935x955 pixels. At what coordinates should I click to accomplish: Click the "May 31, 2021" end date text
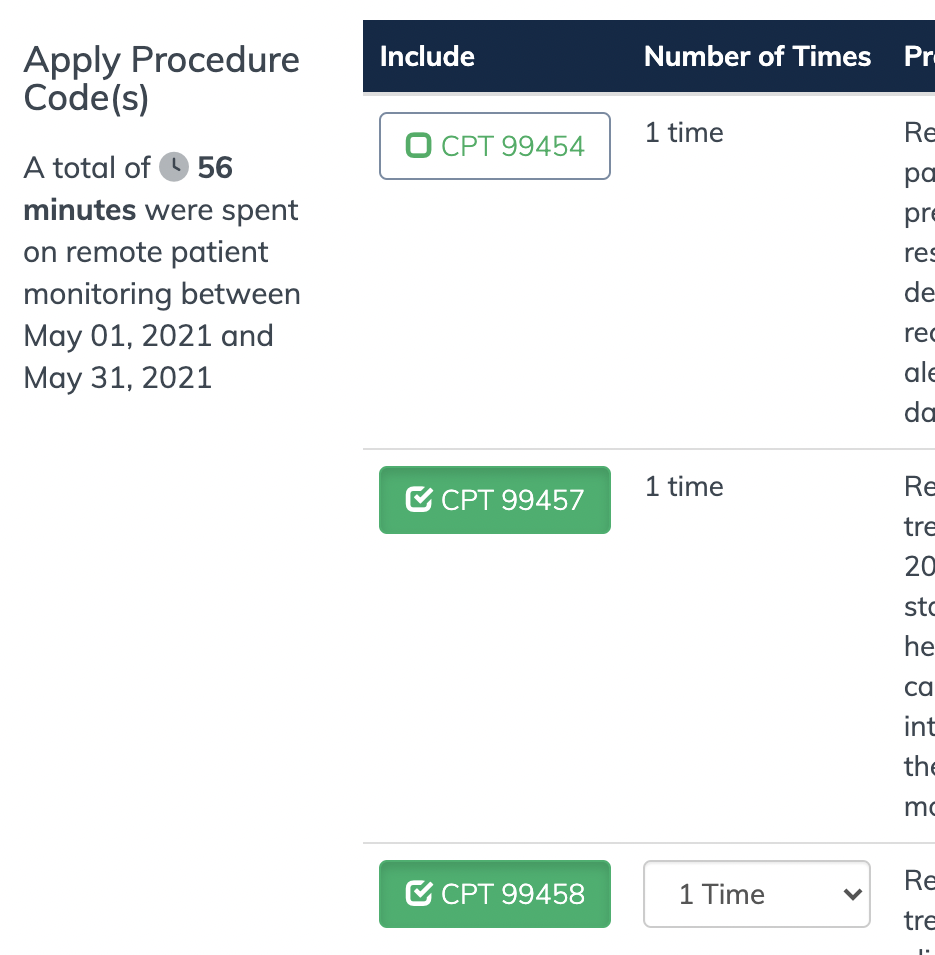118,378
